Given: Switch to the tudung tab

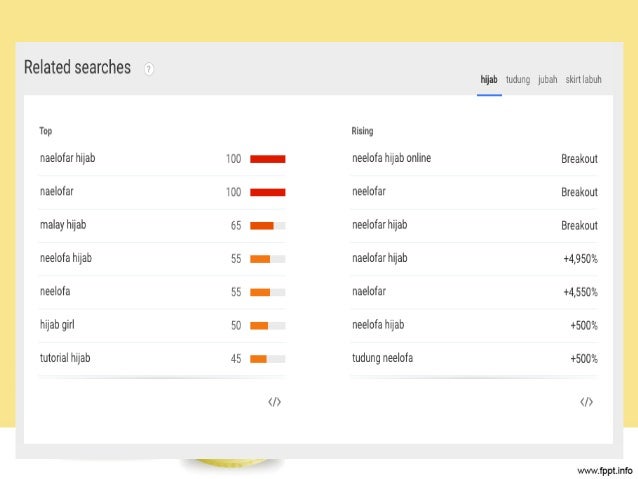Looking at the screenshot, I should click(518, 79).
